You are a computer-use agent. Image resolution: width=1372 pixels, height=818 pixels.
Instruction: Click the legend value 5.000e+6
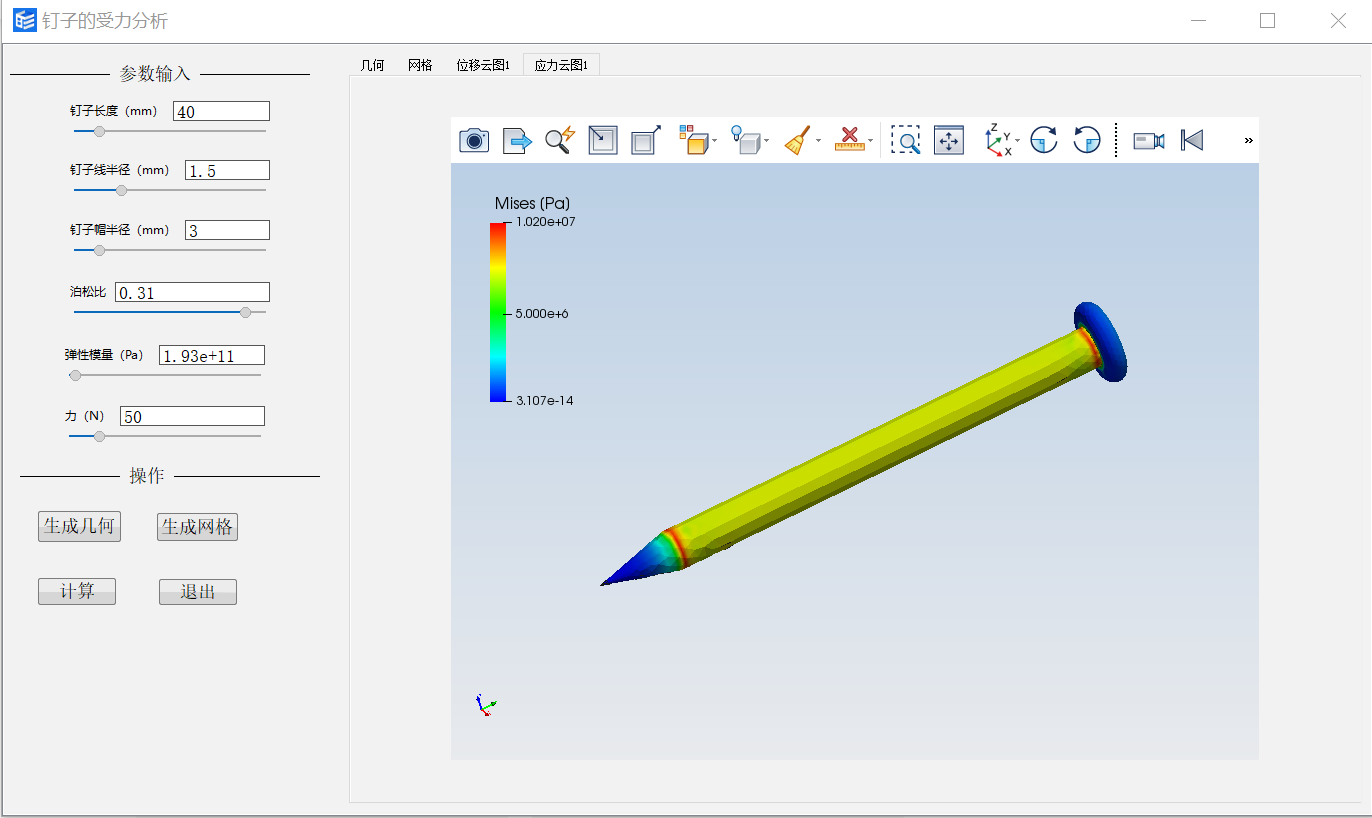pyautogui.click(x=543, y=314)
